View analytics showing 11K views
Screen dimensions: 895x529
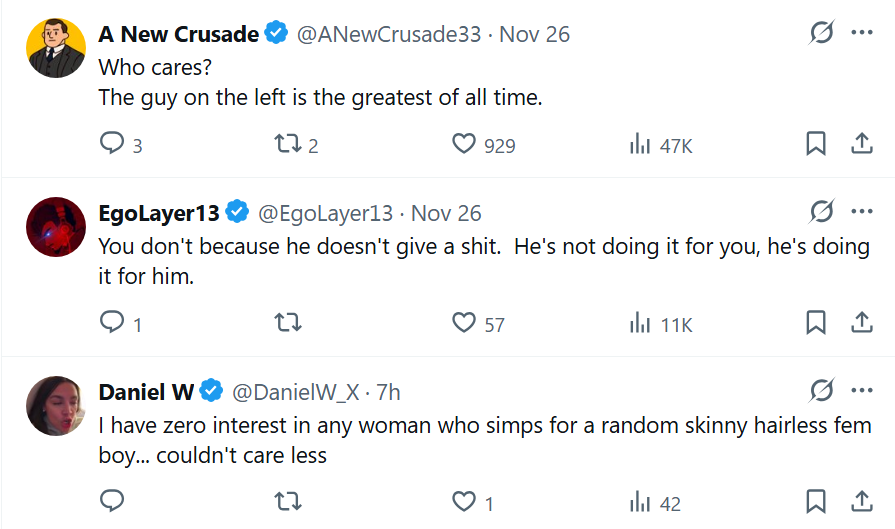point(660,324)
